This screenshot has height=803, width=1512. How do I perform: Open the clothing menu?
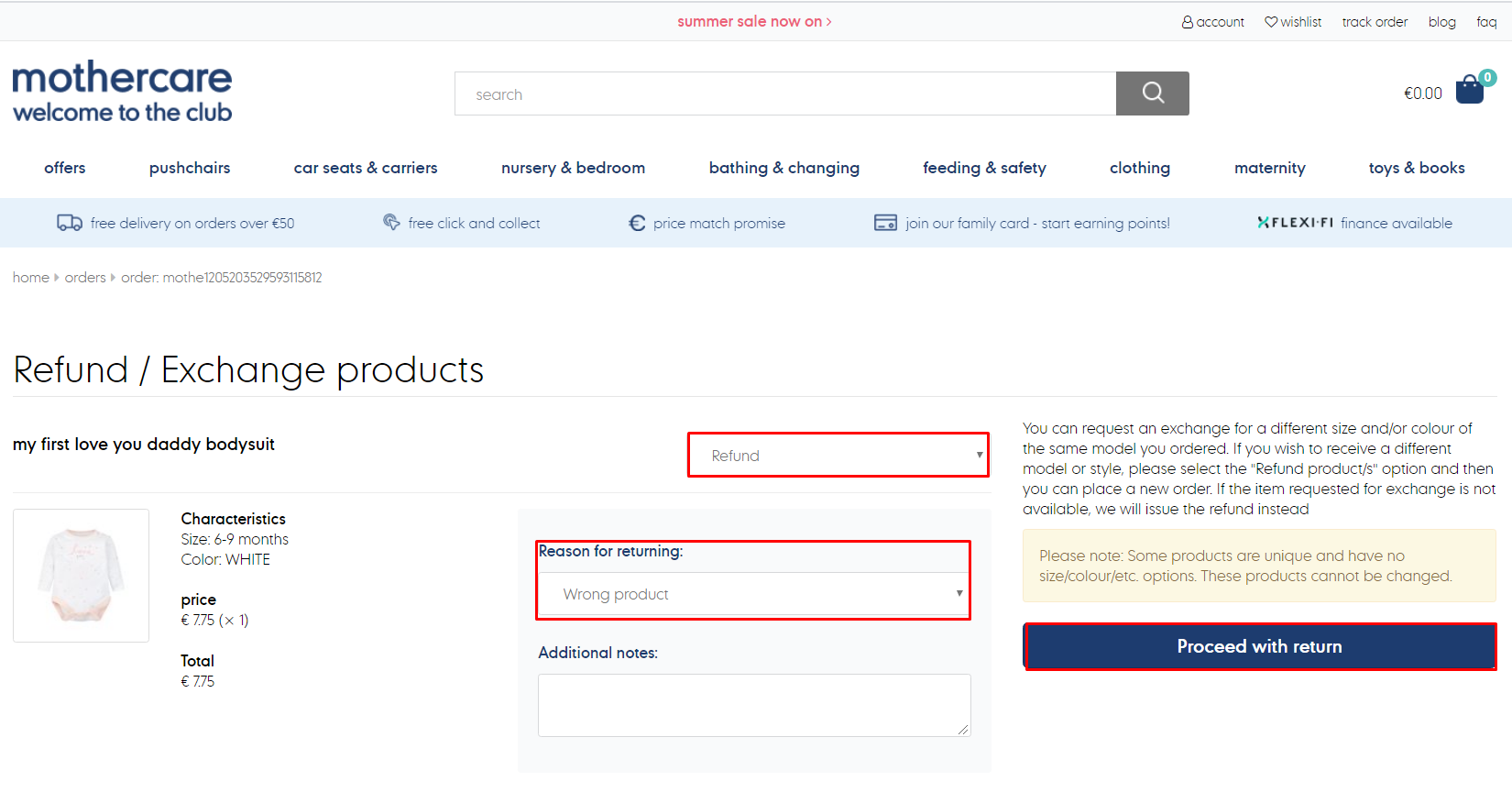(x=1140, y=168)
